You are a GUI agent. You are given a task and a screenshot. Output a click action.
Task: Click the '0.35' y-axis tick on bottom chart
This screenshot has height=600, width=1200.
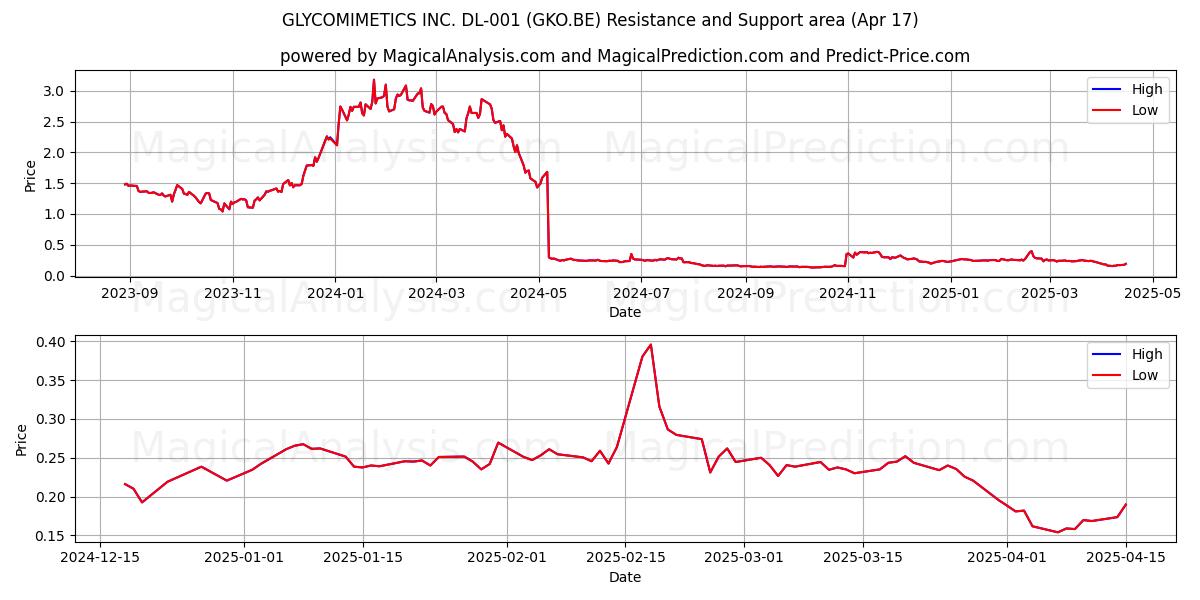coord(52,381)
